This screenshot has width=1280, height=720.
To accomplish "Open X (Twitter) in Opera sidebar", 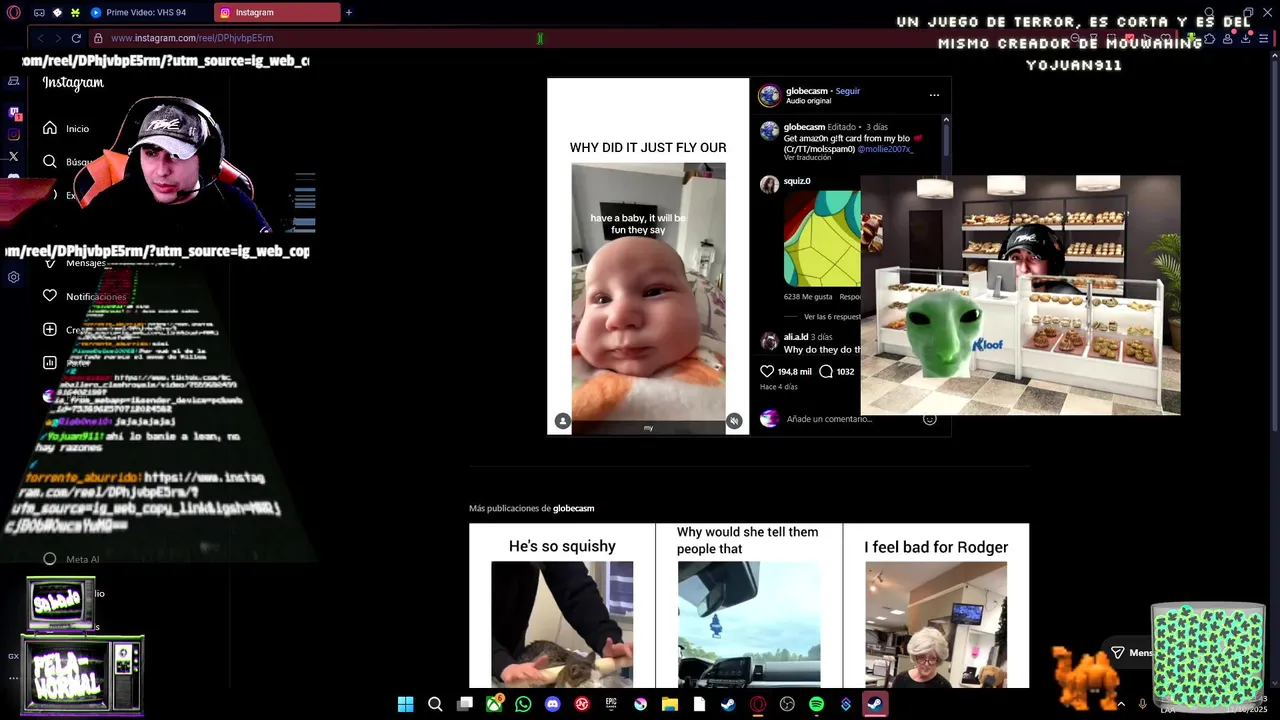I will (x=14, y=156).
